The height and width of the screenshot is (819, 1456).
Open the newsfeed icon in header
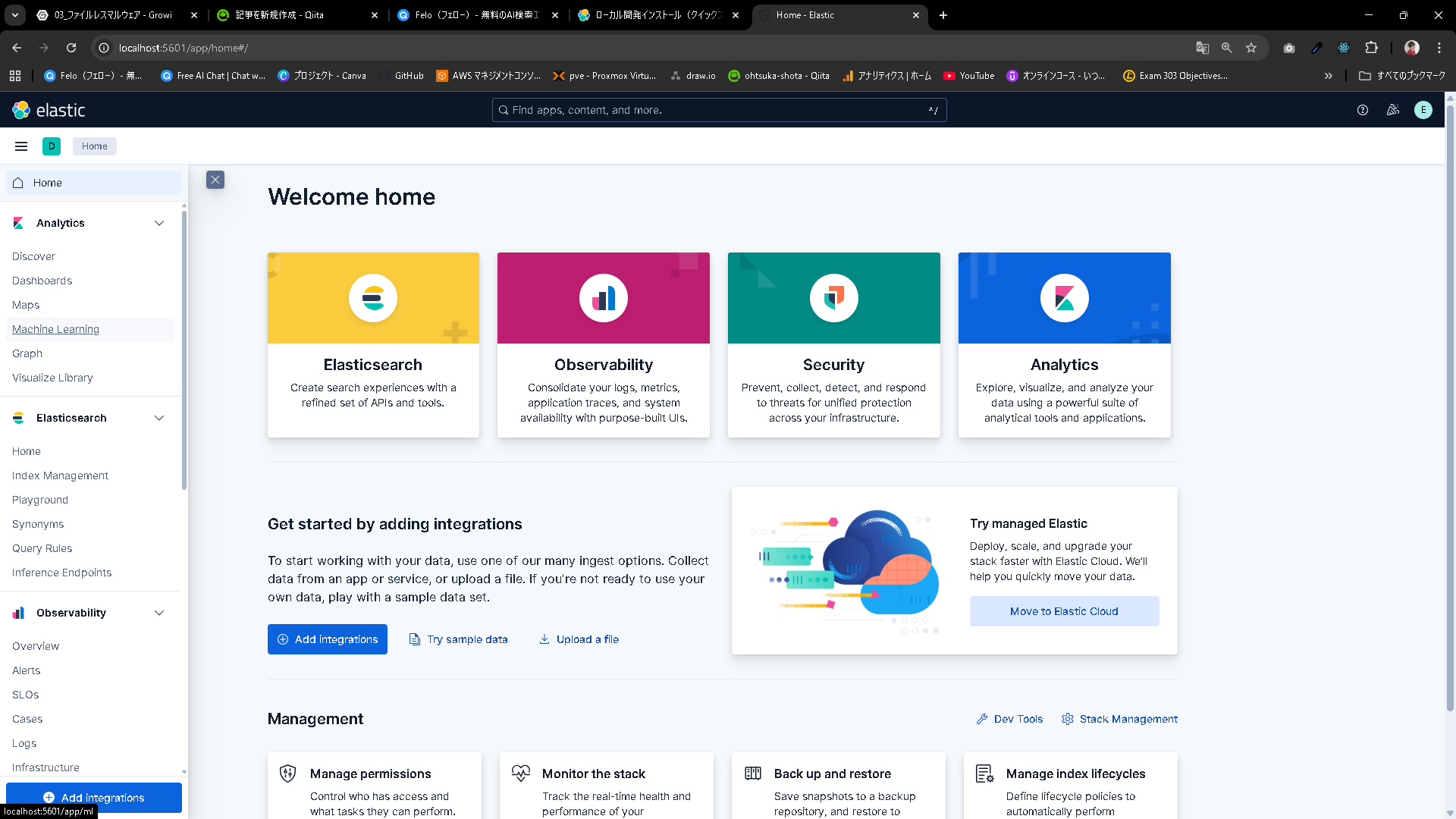tap(1393, 110)
